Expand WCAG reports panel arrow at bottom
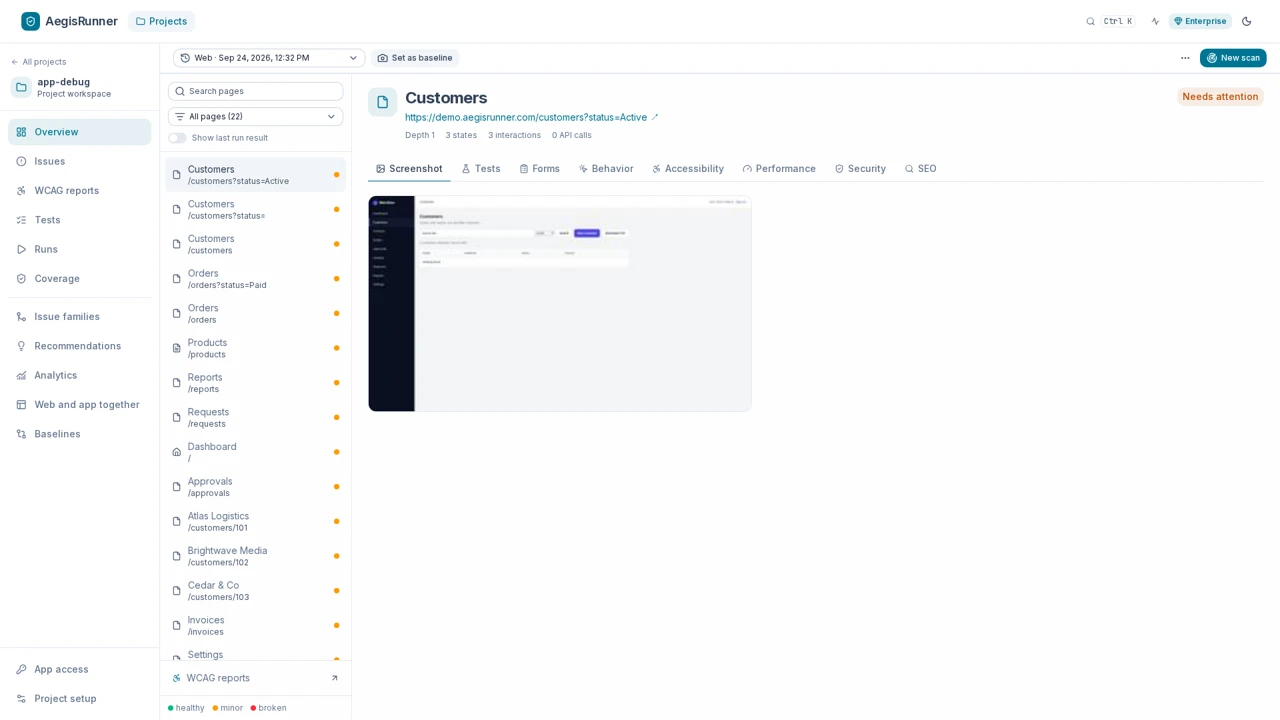The width and height of the screenshot is (1280, 720). coord(334,678)
